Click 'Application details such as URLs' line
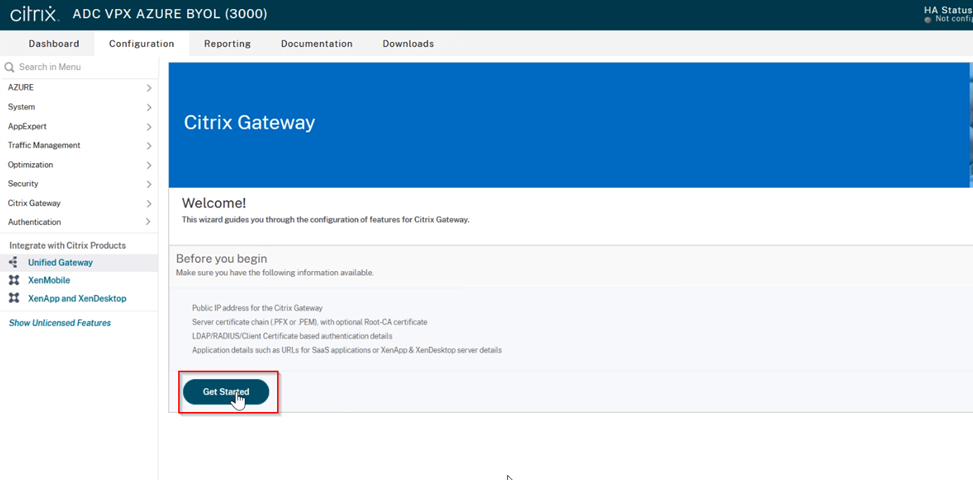The image size is (973, 480). (347, 350)
